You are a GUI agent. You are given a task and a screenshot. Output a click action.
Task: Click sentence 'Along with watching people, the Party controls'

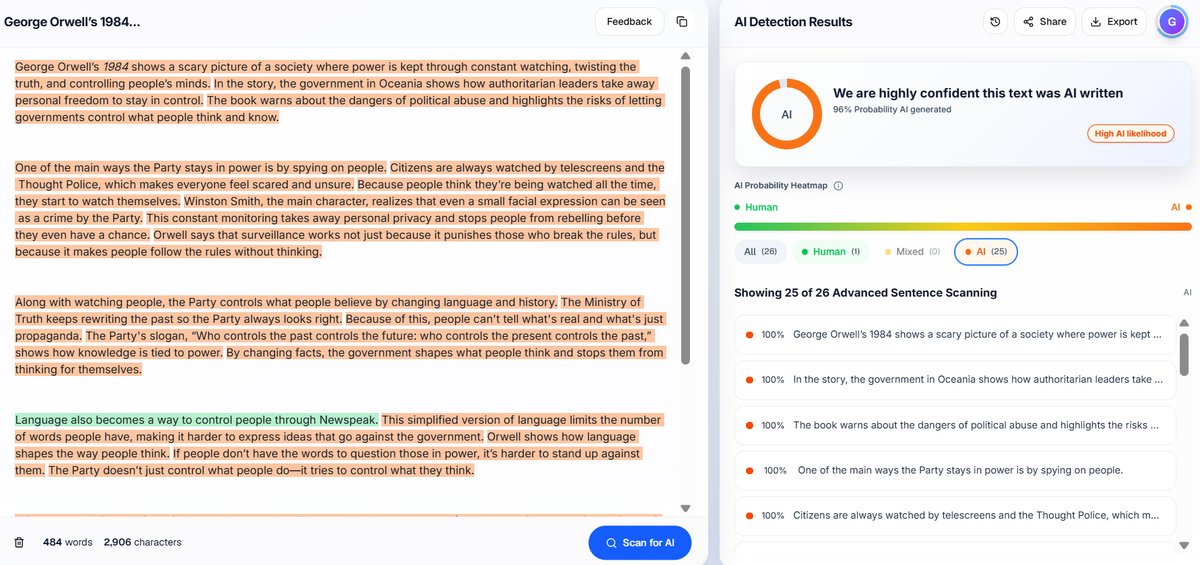click(x=286, y=302)
